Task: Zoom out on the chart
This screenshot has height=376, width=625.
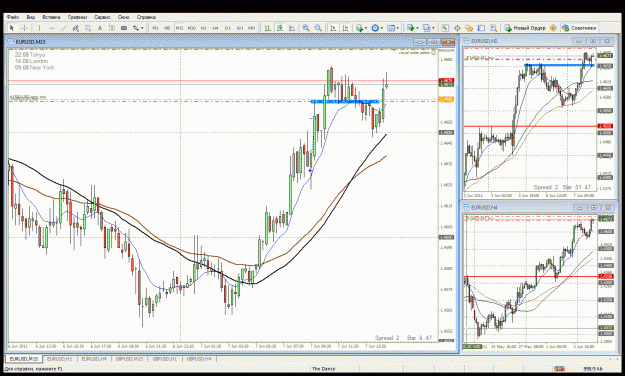Action: pyautogui.click(x=318, y=28)
